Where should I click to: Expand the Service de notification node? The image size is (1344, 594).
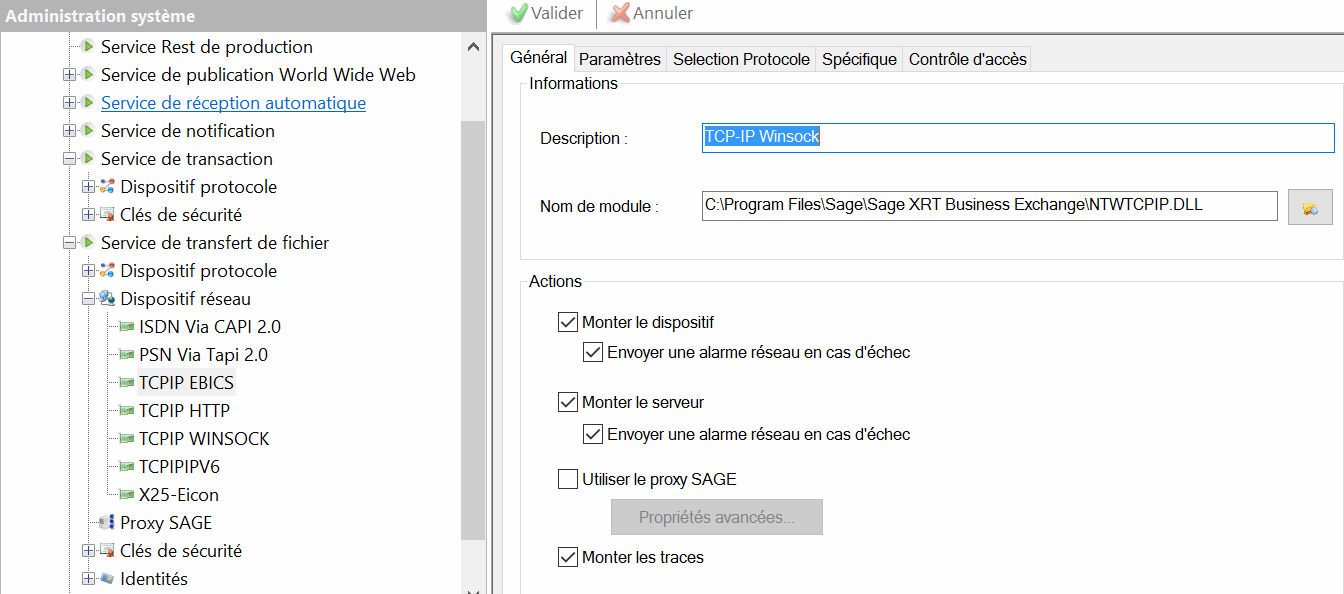click(x=69, y=131)
